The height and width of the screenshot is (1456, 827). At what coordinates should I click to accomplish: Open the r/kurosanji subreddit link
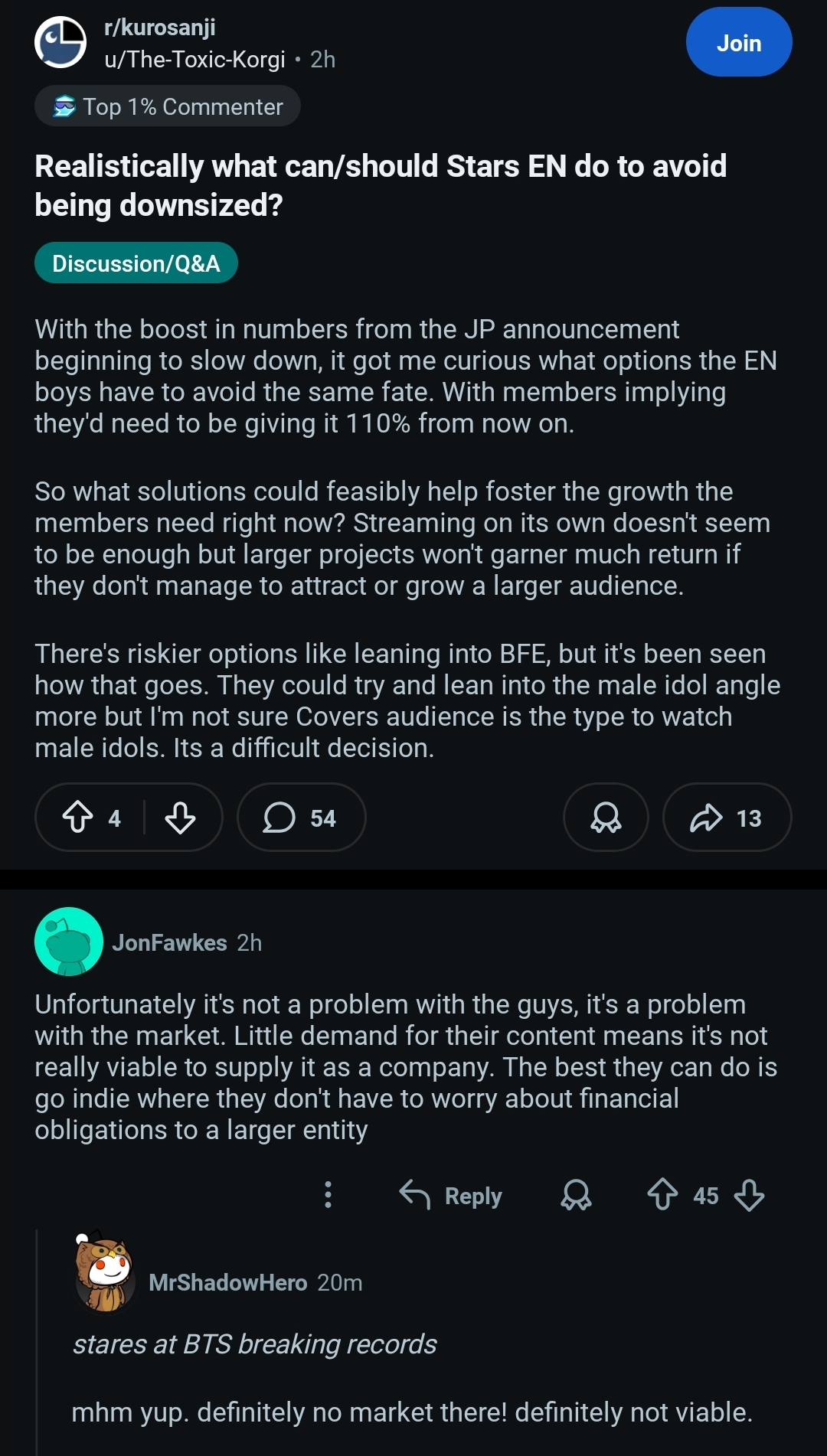pos(159,28)
